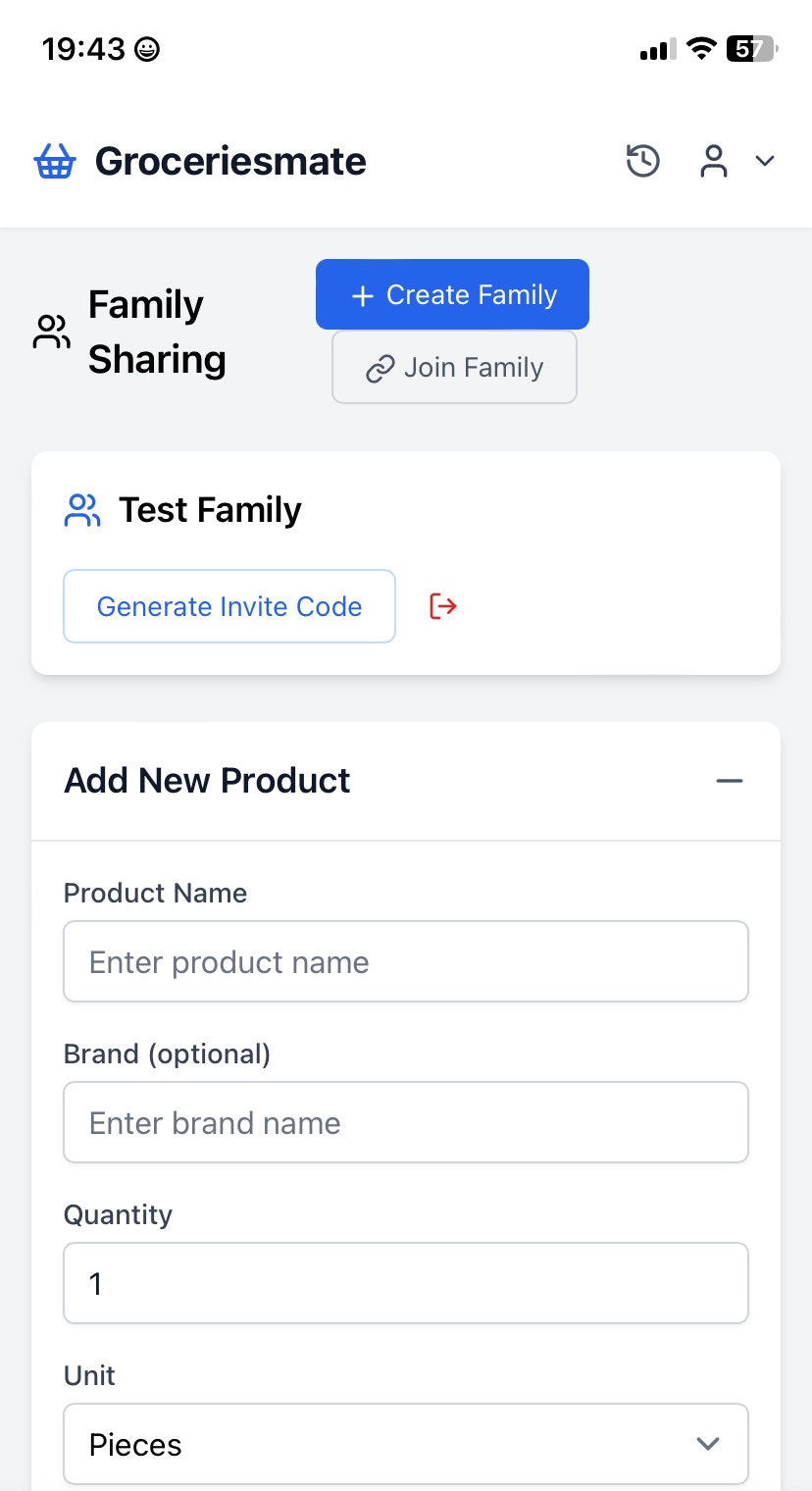Click the Family Sharing people icon
Image resolution: width=812 pixels, height=1491 pixels.
[x=51, y=332]
